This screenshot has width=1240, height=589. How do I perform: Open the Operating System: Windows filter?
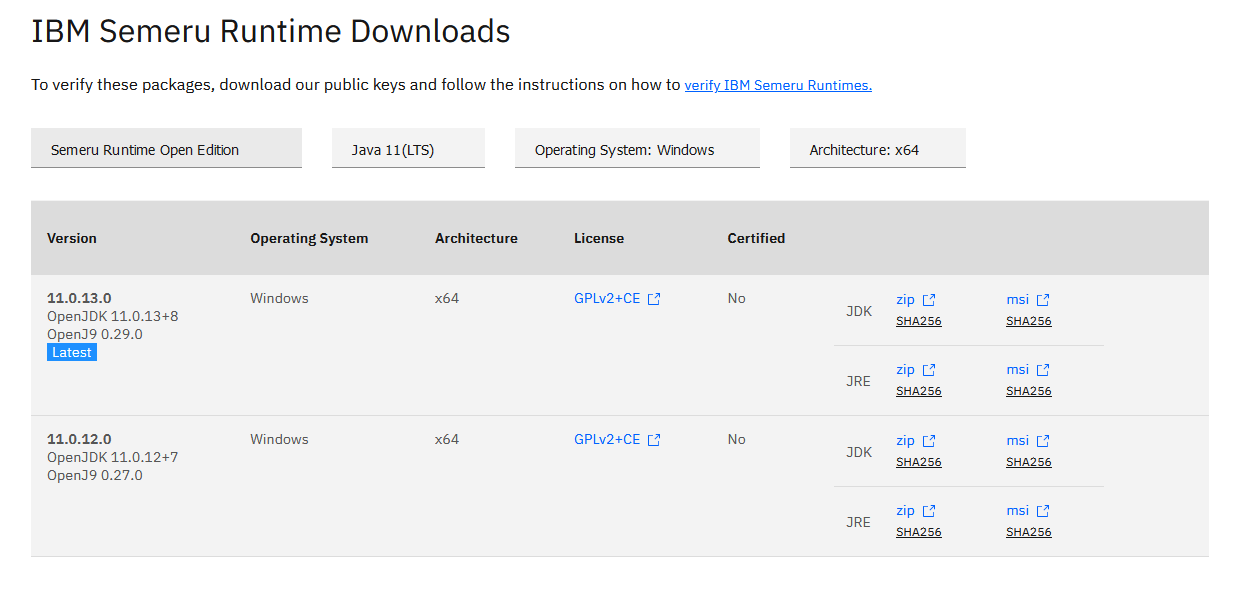tap(637, 148)
